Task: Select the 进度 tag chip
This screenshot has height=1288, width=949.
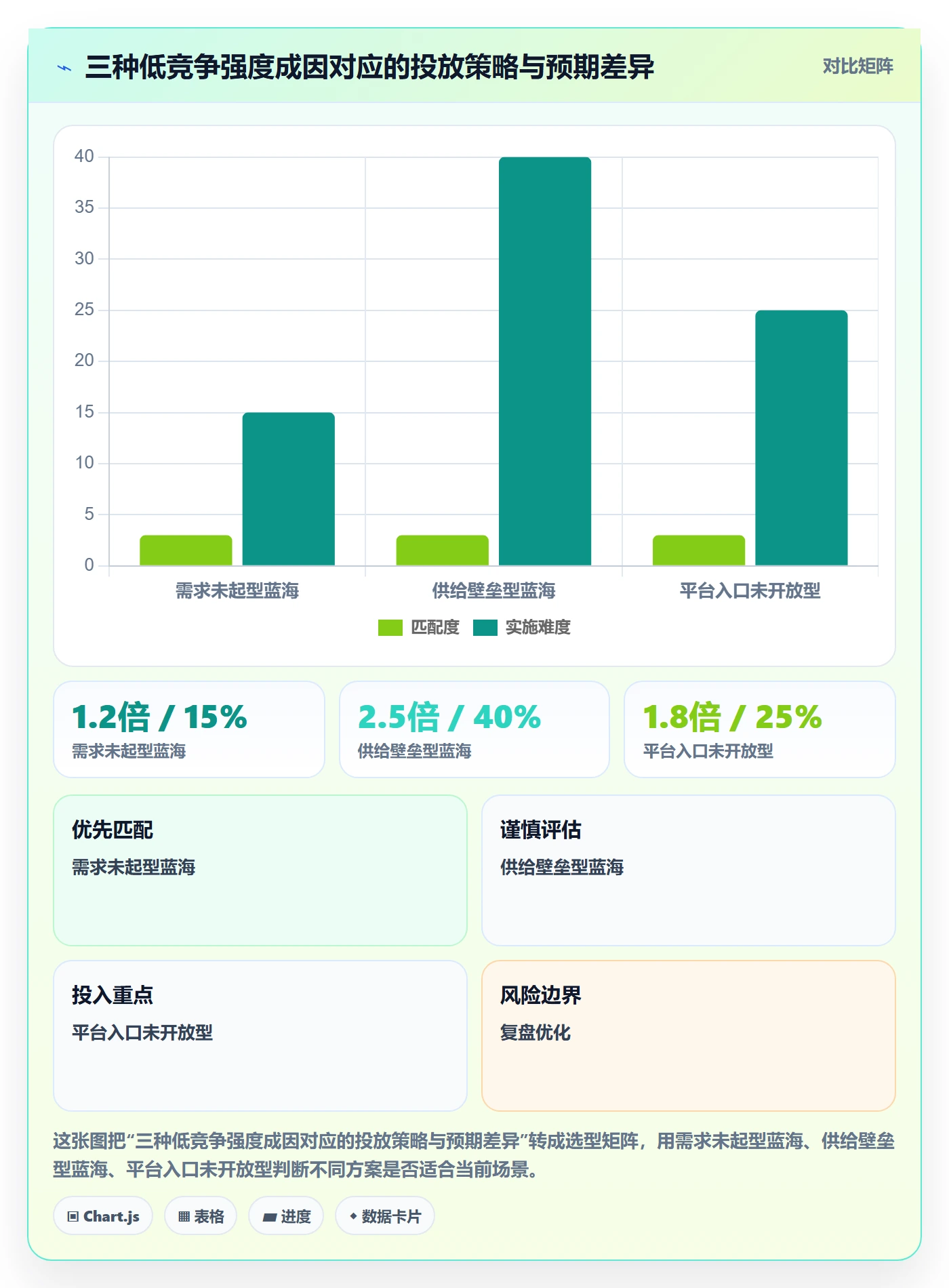Action: tap(286, 1216)
